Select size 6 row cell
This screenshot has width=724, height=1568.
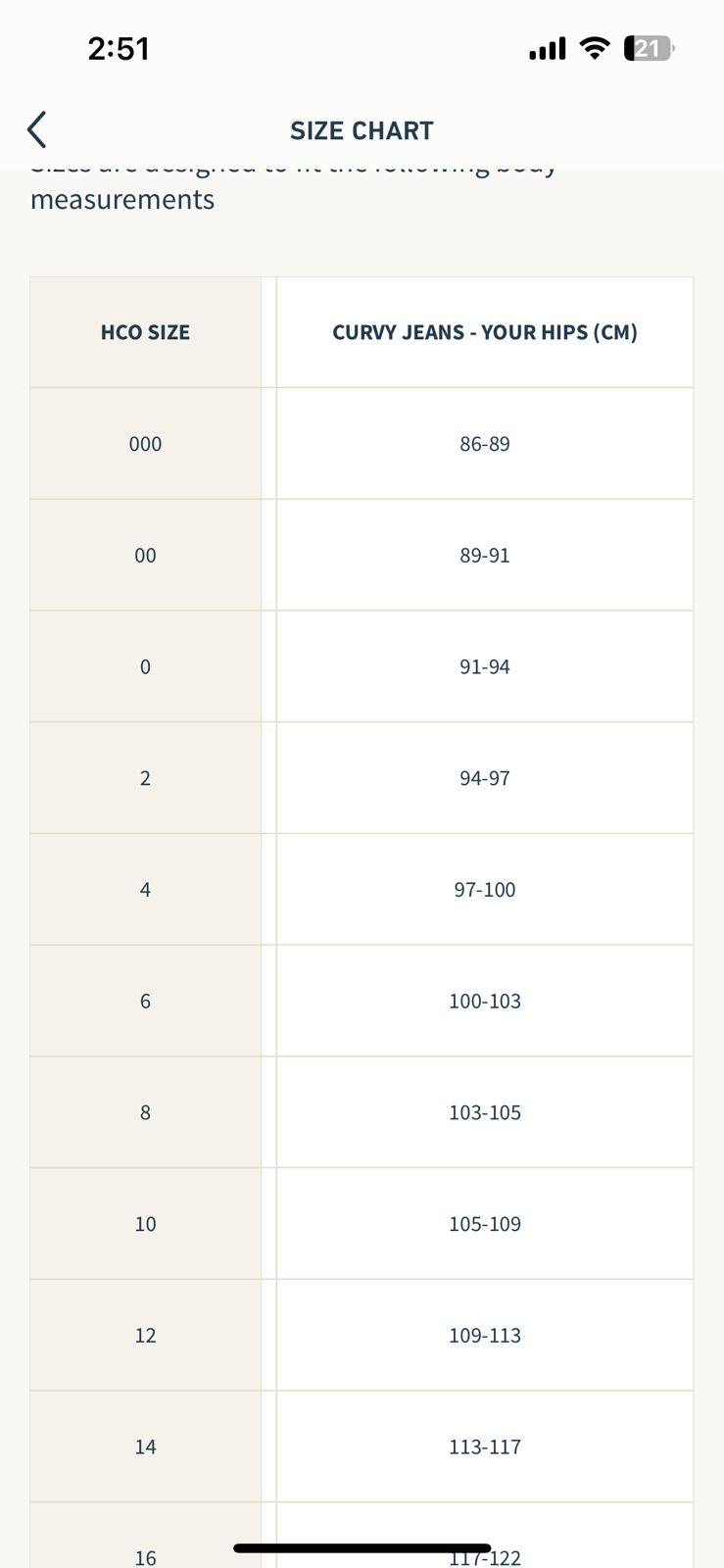pos(145,1002)
